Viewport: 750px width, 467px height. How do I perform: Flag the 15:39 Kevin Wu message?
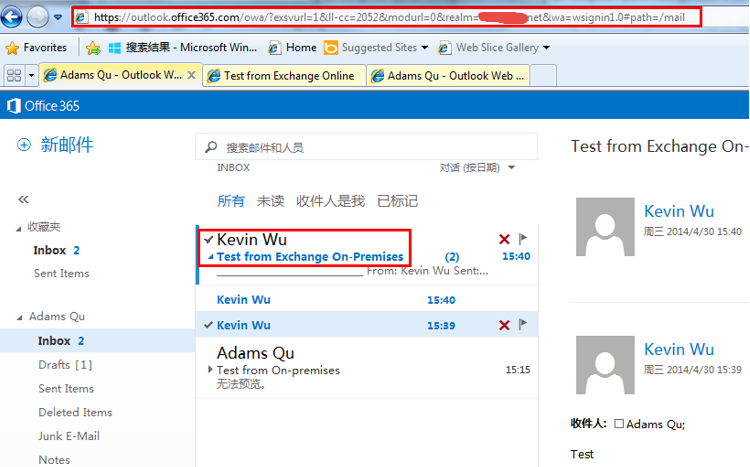(x=522, y=325)
